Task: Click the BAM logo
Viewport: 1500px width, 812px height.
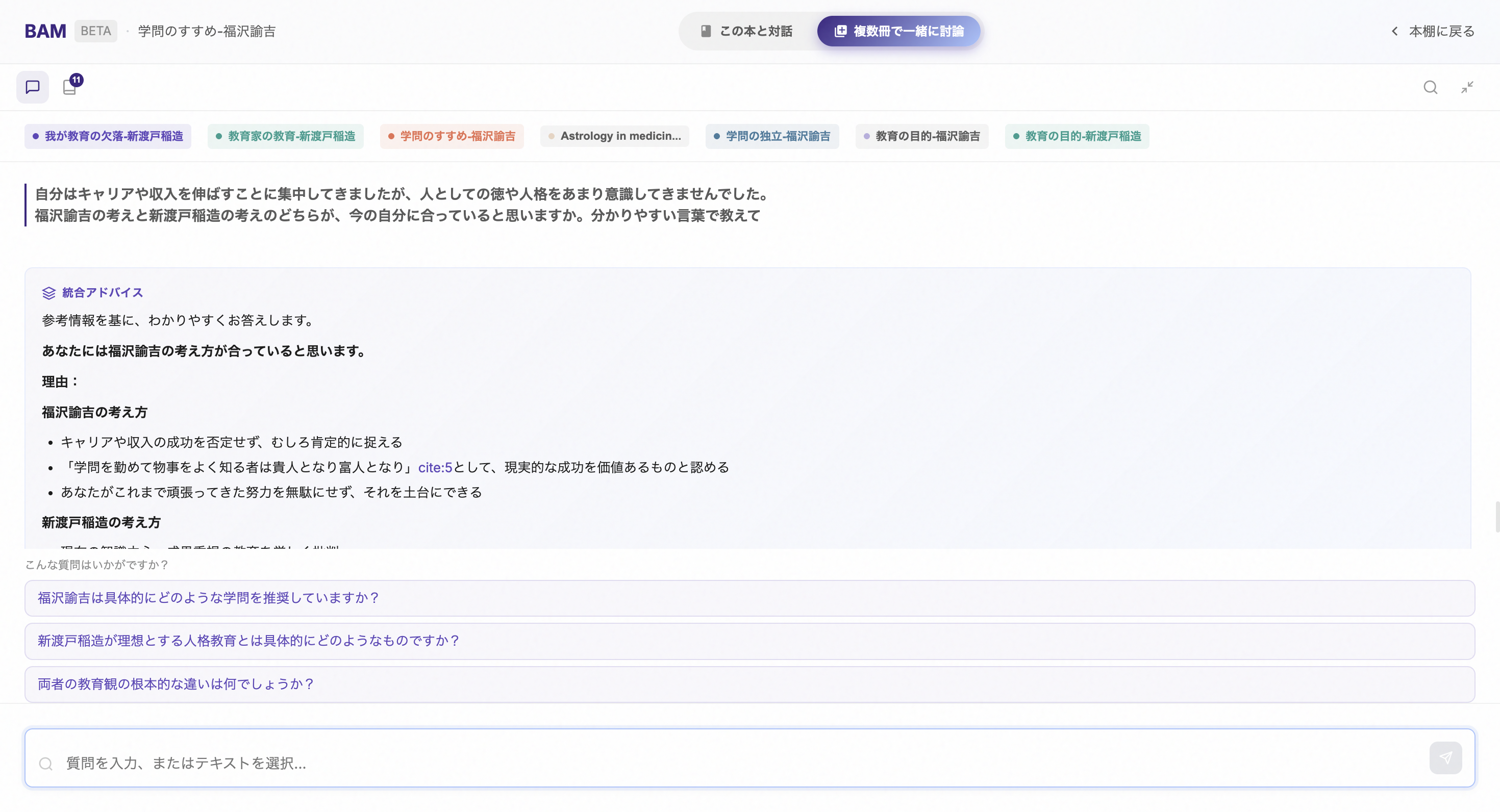Action: click(45, 31)
